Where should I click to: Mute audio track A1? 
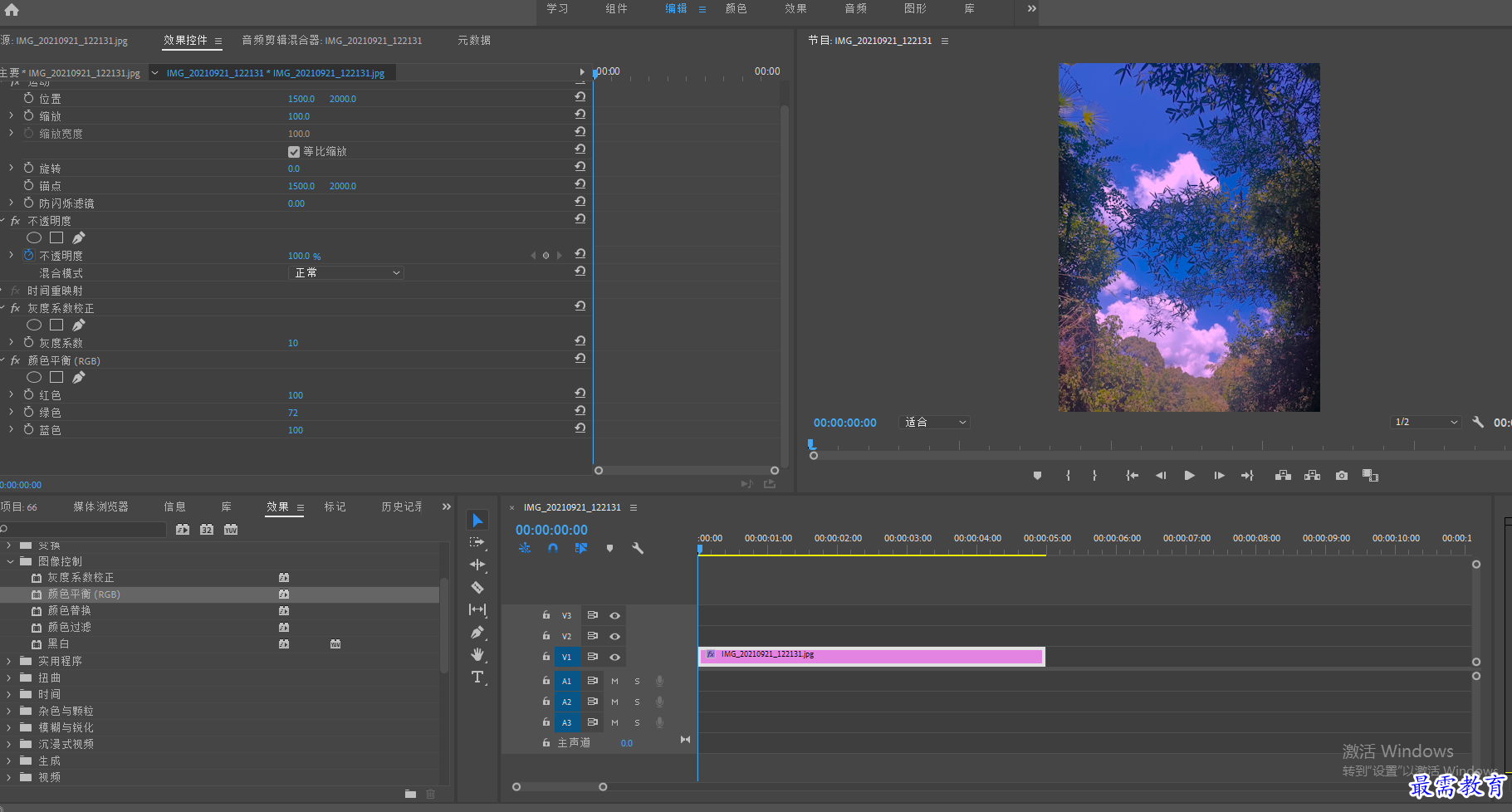615,681
